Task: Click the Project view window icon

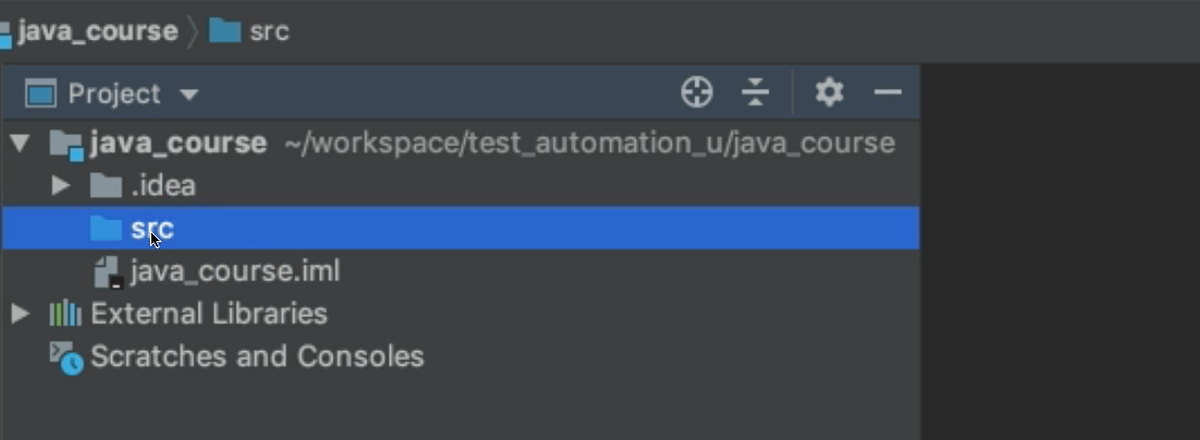Action: pyautogui.click(x=40, y=94)
